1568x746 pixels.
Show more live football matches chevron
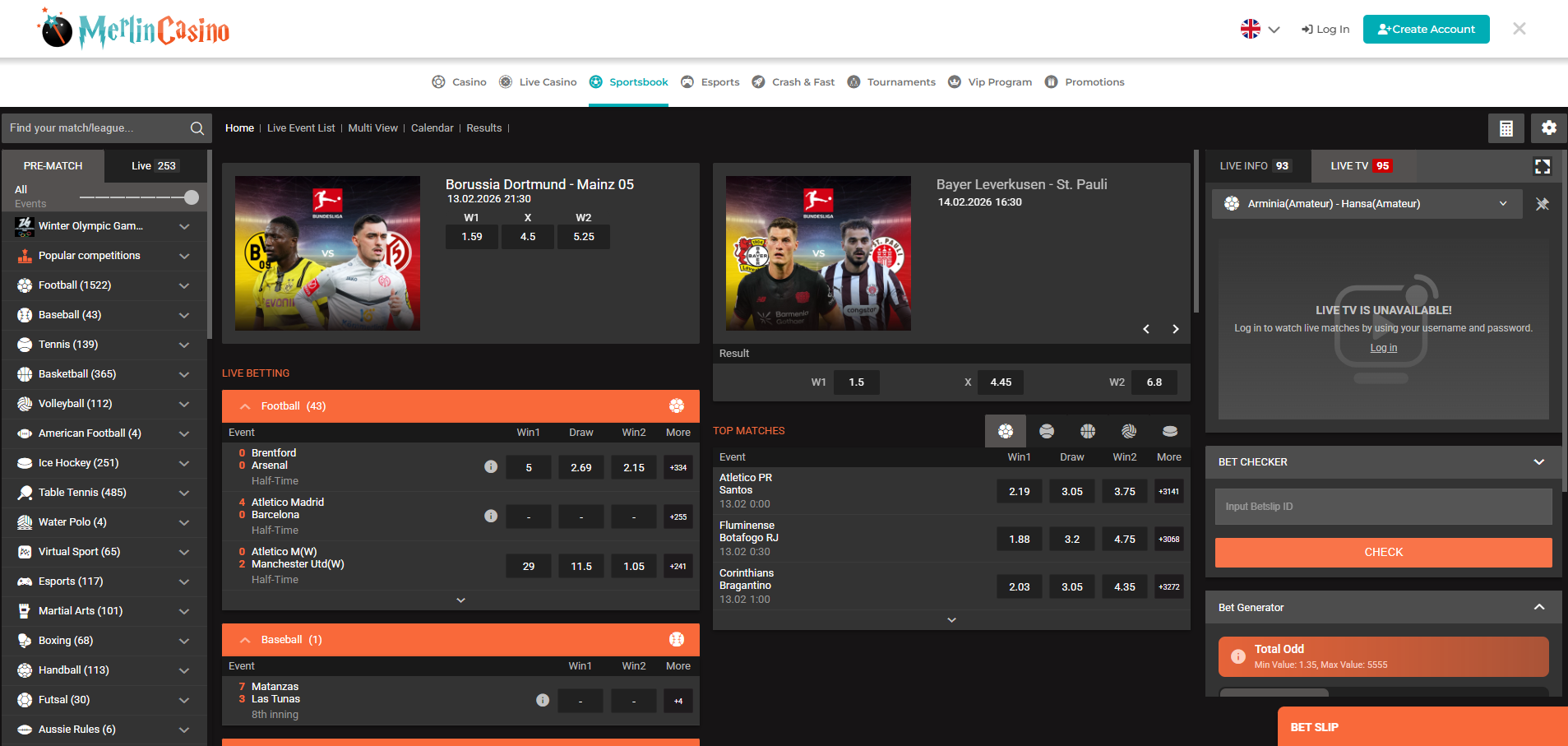click(x=460, y=600)
